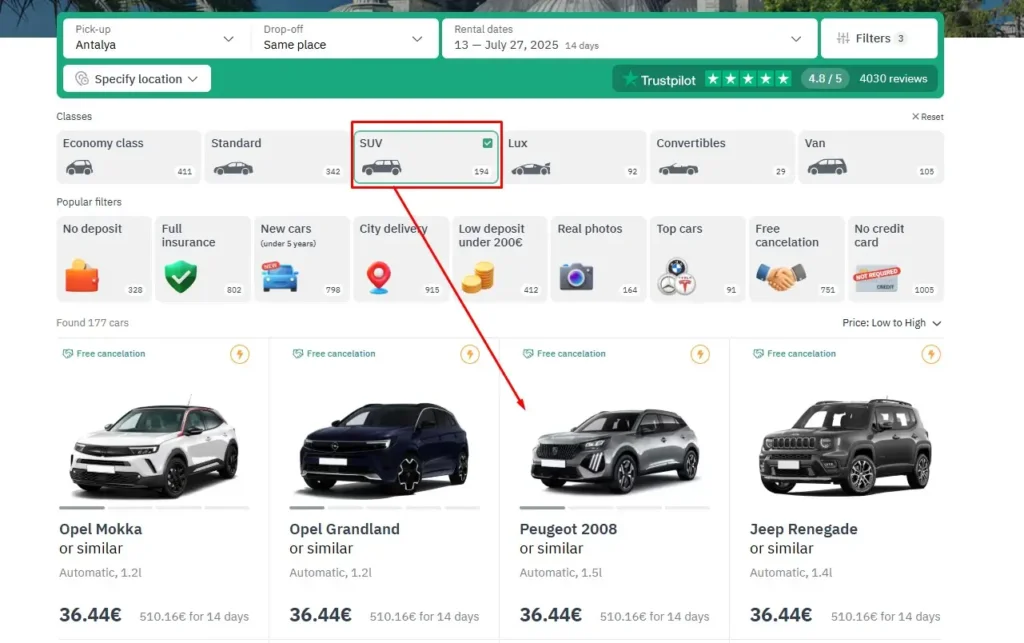Click the SUV car icon
This screenshot has width=1024, height=643.
382,168
